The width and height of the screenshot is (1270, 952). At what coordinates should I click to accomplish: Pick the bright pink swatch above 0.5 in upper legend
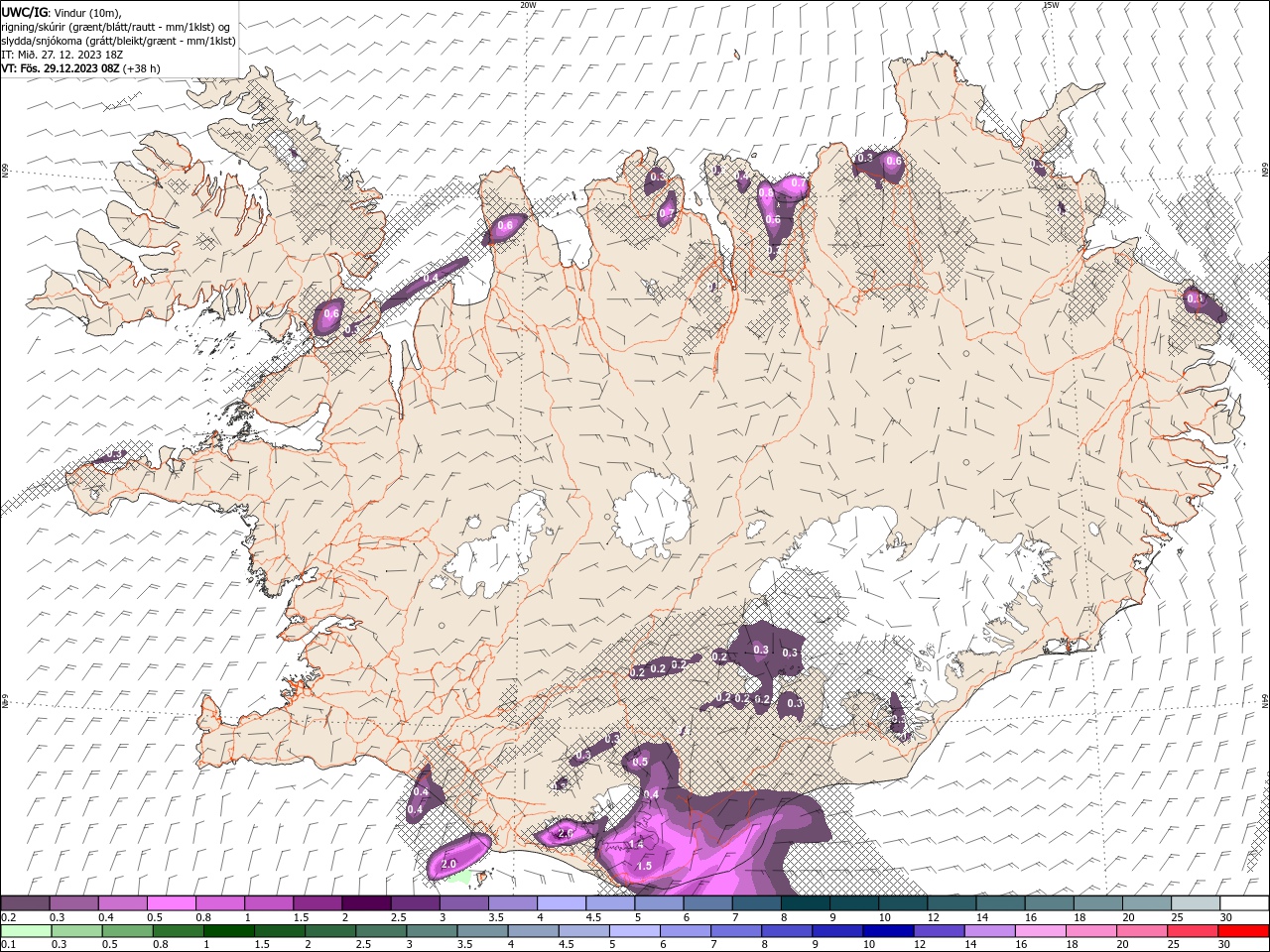click(x=171, y=902)
